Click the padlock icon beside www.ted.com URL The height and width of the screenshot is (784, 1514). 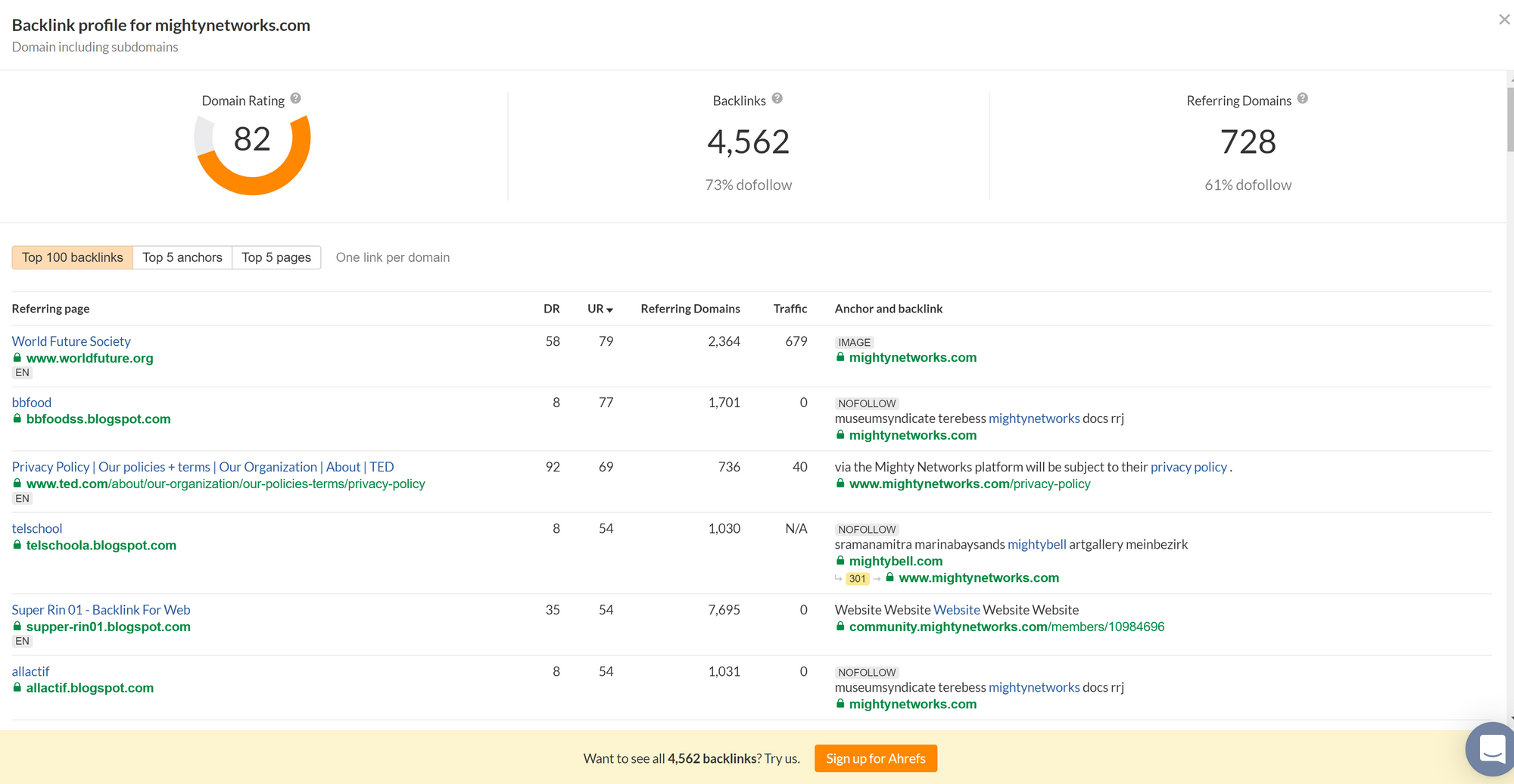point(17,483)
